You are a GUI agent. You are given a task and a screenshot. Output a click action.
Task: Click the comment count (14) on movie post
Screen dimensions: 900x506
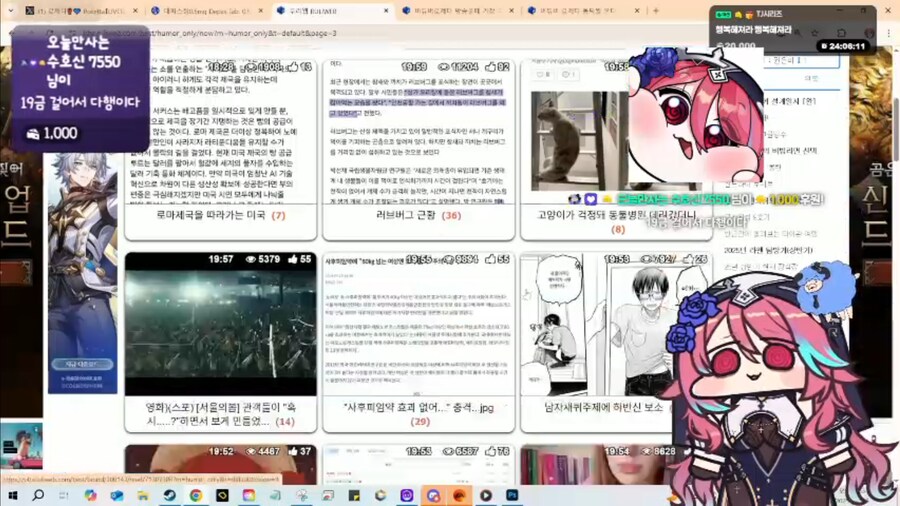285,422
